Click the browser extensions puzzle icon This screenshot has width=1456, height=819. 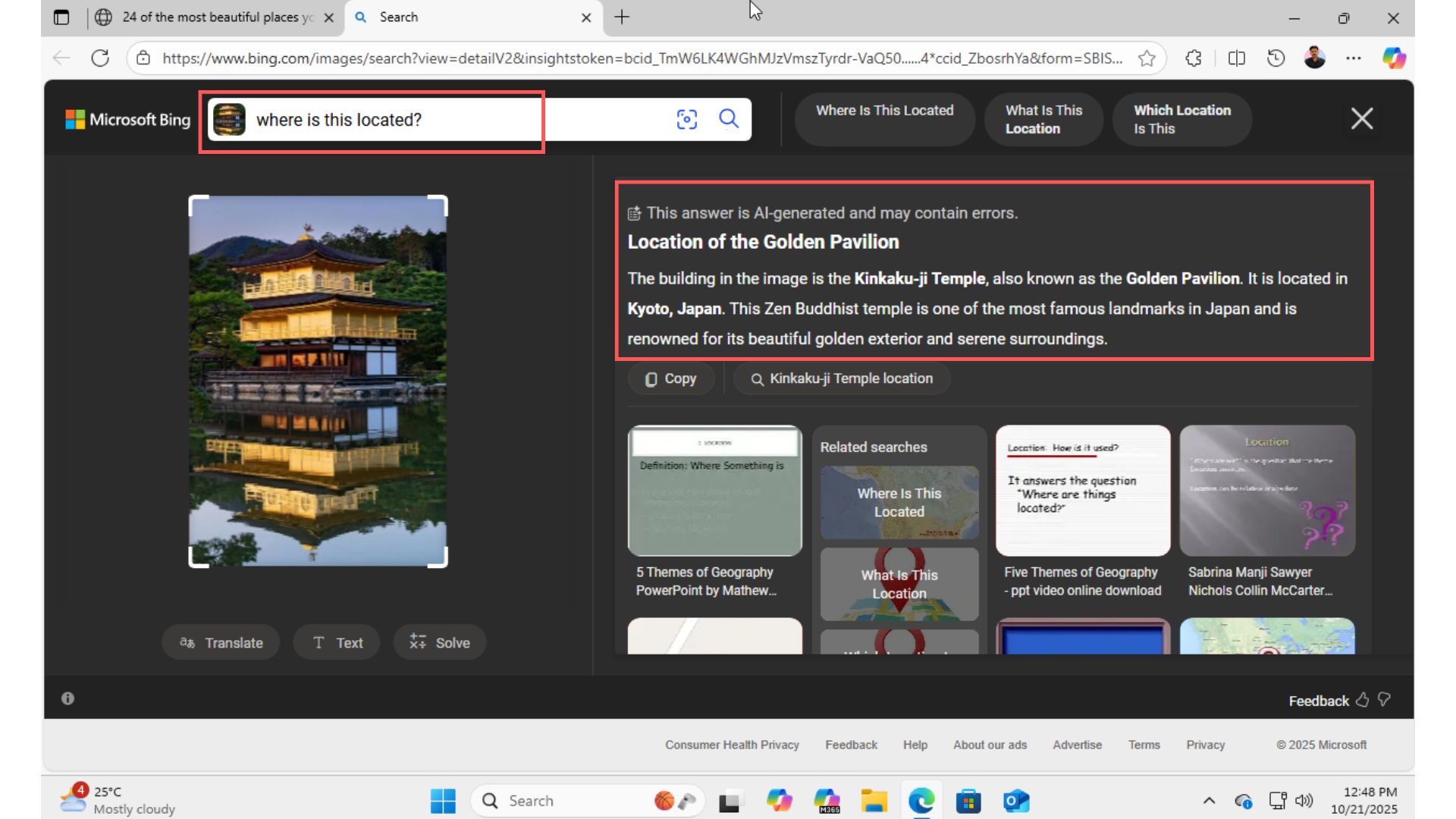[1194, 58]
